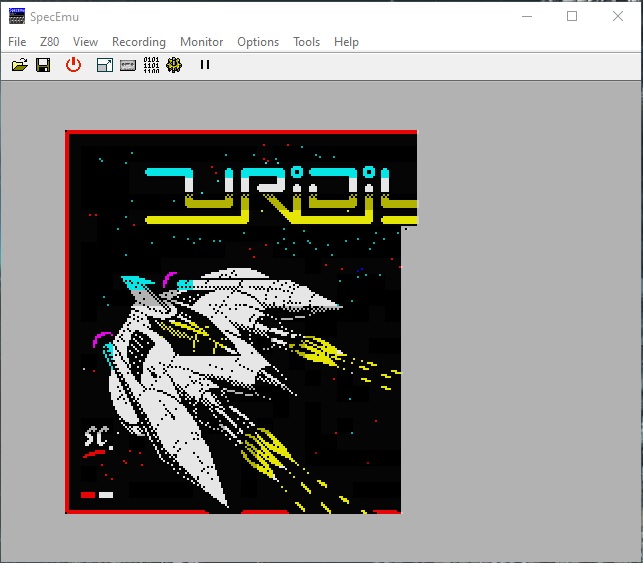Open the Help menu
This screenshot has height=563, width=643.
click(x=346, y=42)
